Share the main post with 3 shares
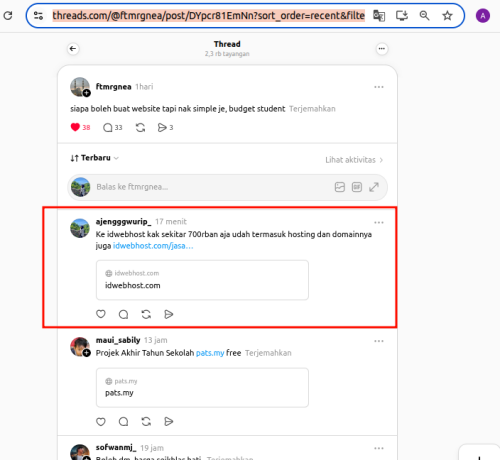500x460 pixels. coord(162,127)
